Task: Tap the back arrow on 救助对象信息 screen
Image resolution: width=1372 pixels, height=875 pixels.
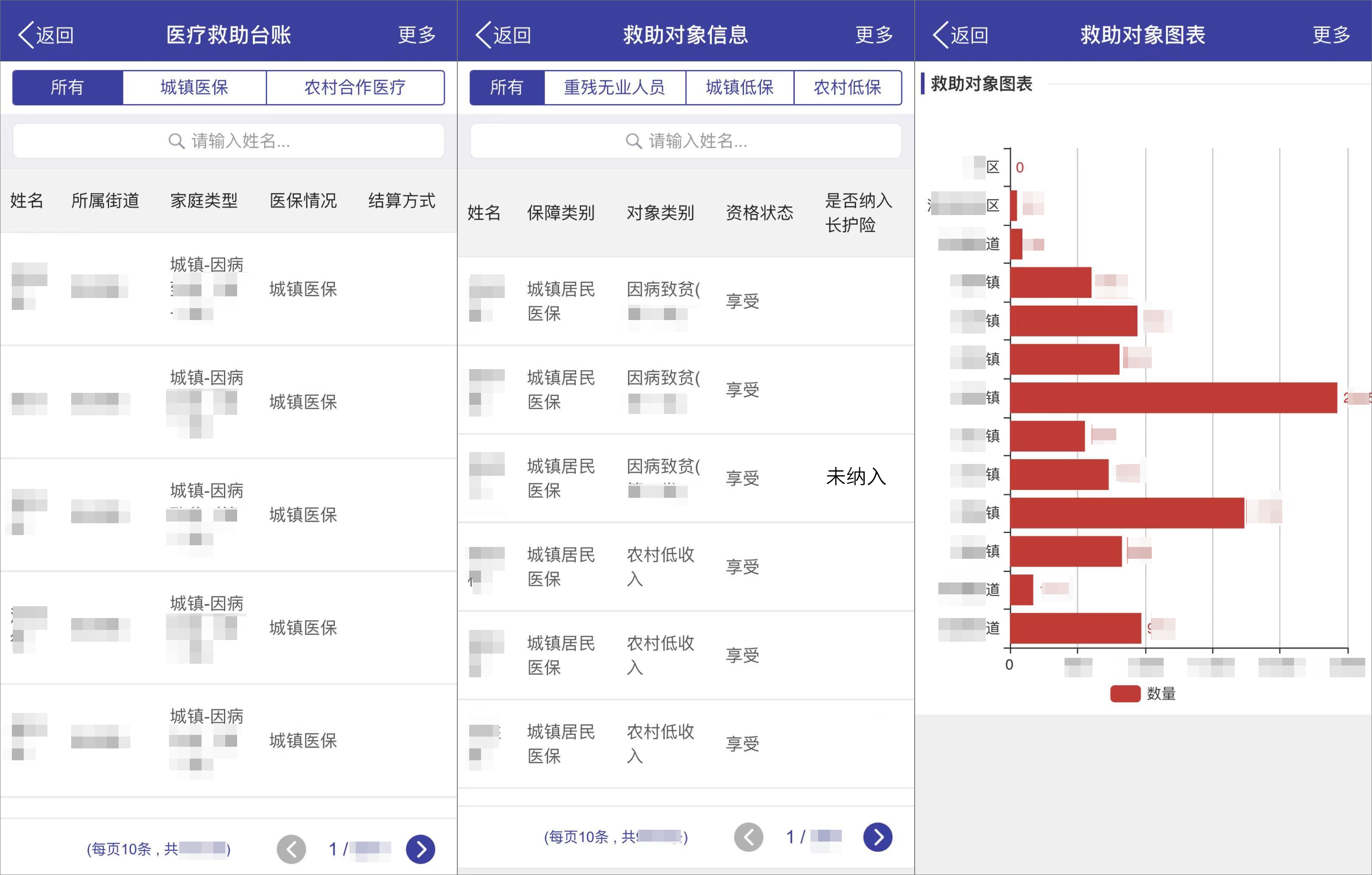Action: coord(483,34)
